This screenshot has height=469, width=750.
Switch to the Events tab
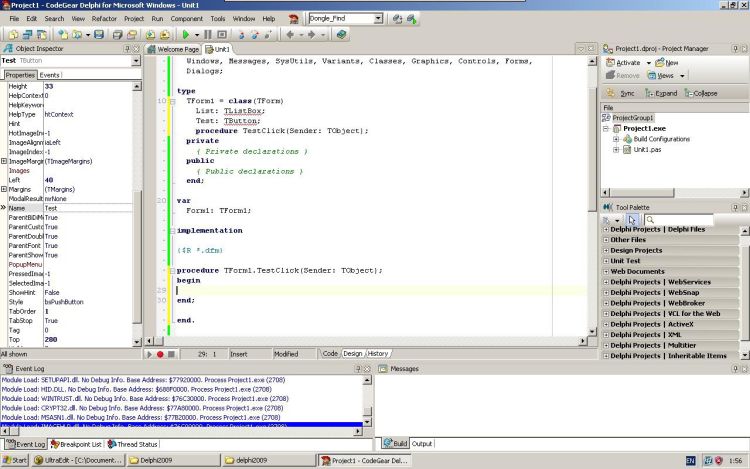[50, 75]
